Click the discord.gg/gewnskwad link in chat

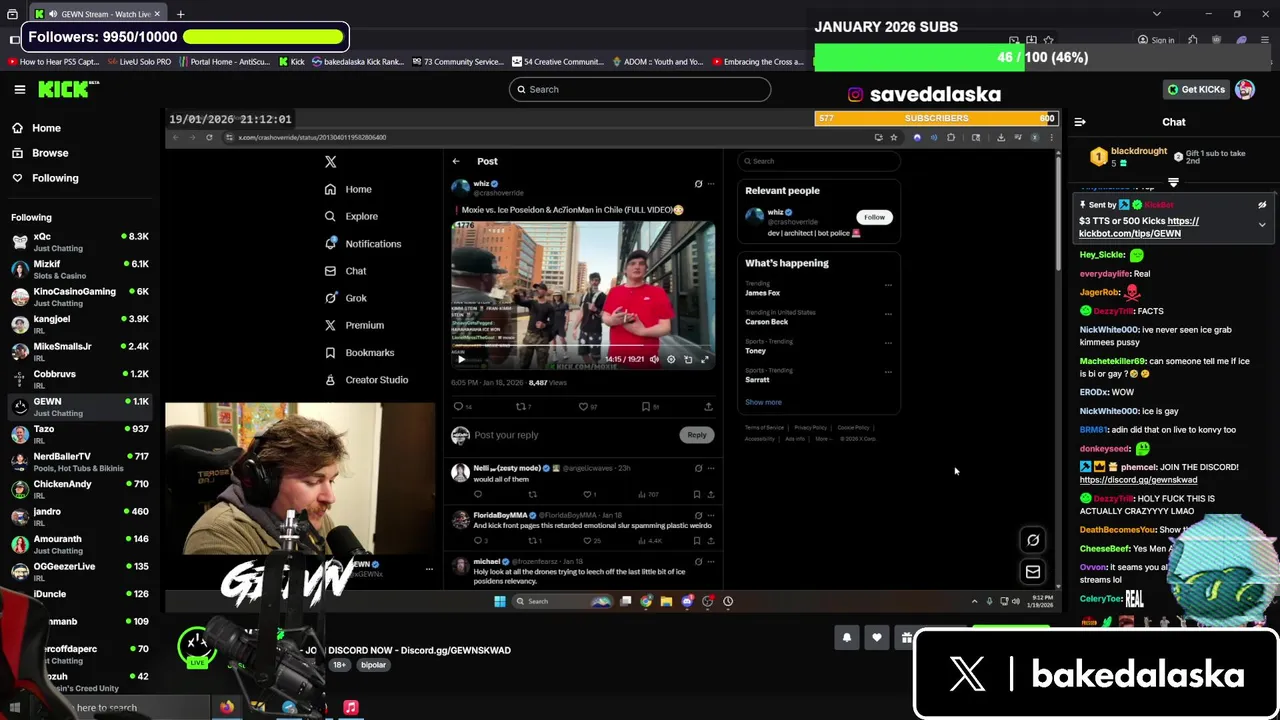1138,480
